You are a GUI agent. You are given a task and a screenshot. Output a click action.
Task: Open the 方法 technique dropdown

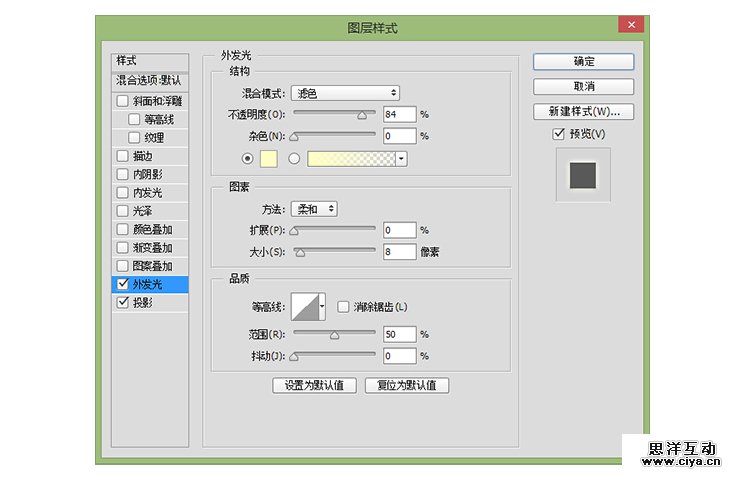click(314, 209)
